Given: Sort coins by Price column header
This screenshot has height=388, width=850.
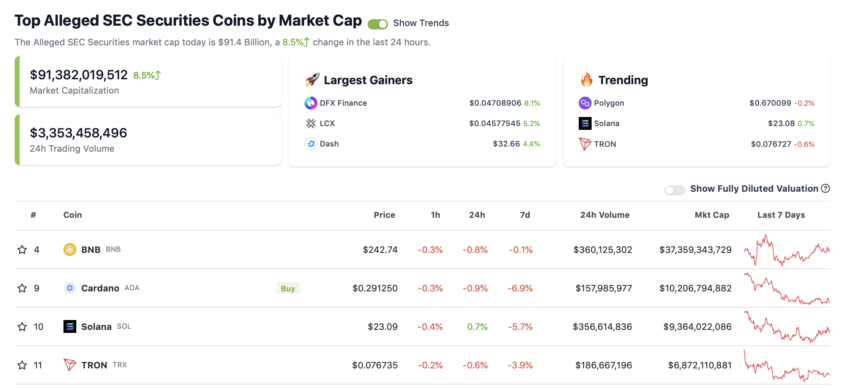Looking at the screenshot, I should point(384,215).
